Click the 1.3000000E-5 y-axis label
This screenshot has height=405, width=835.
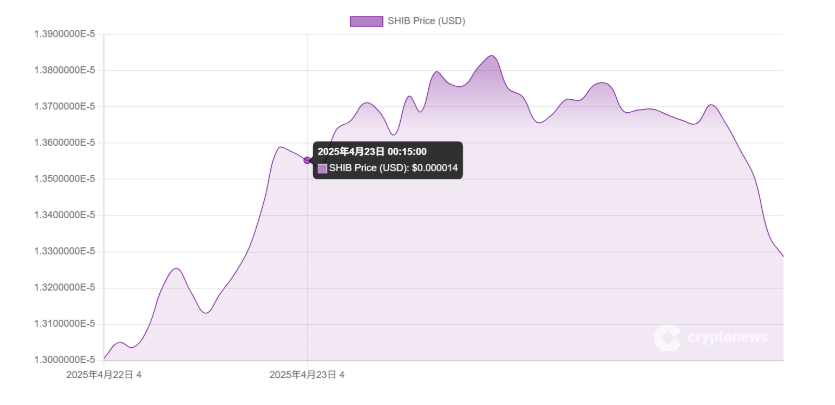click(x=65, y=360)
